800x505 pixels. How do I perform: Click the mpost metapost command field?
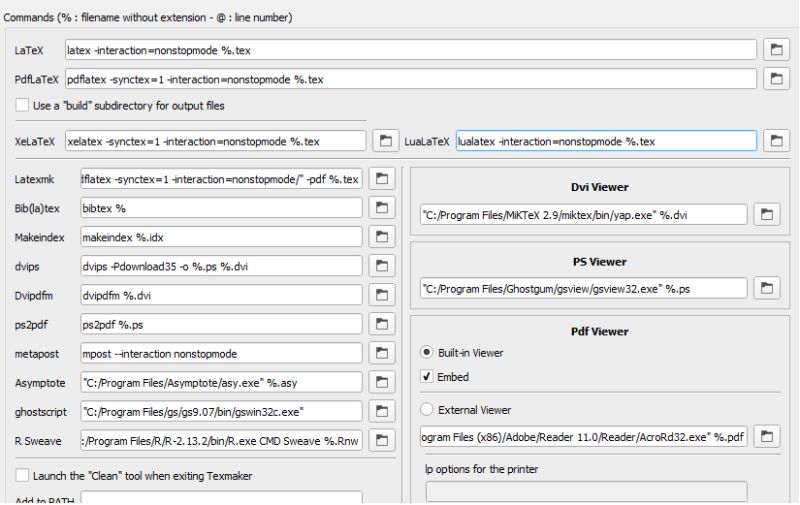click(x=221, y=354)
